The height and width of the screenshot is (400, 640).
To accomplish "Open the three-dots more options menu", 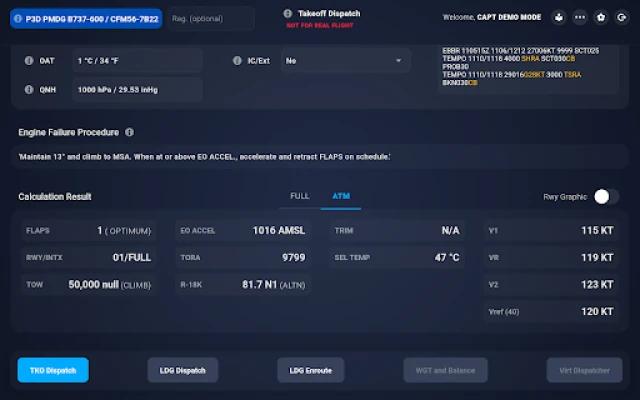I will coord(579,17).
